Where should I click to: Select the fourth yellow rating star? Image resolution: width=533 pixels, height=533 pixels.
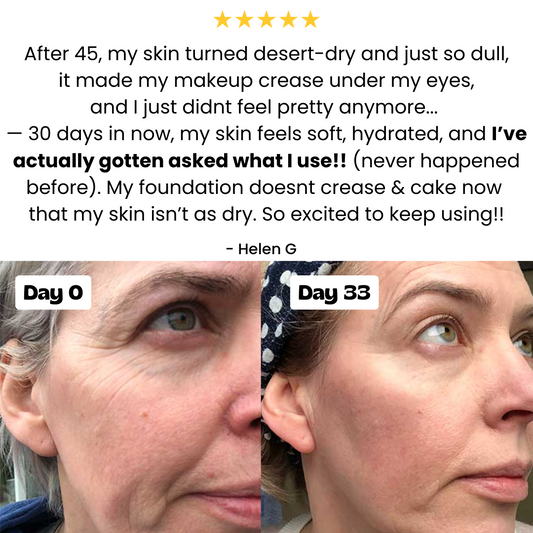point(289,19)
